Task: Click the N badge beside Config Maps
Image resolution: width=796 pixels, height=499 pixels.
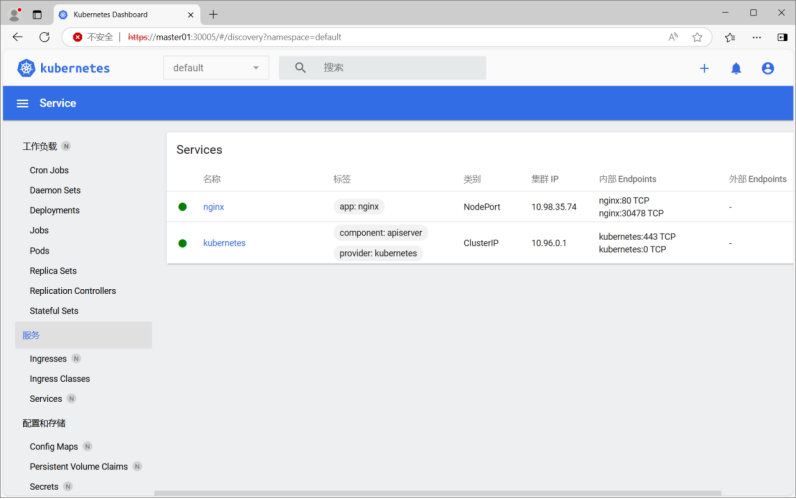Action: pyautogui.click(x=87, y=446)
